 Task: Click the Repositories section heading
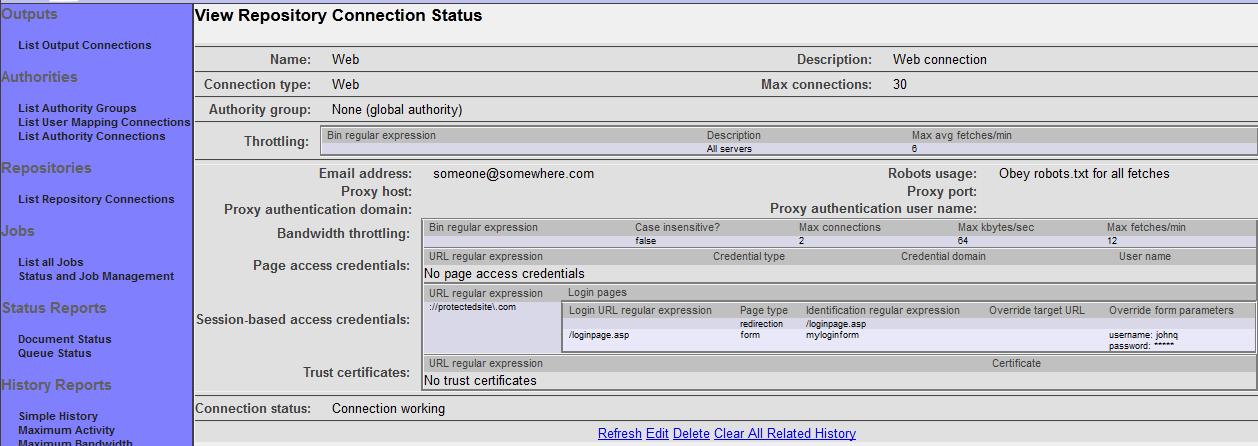pos(46,168)
